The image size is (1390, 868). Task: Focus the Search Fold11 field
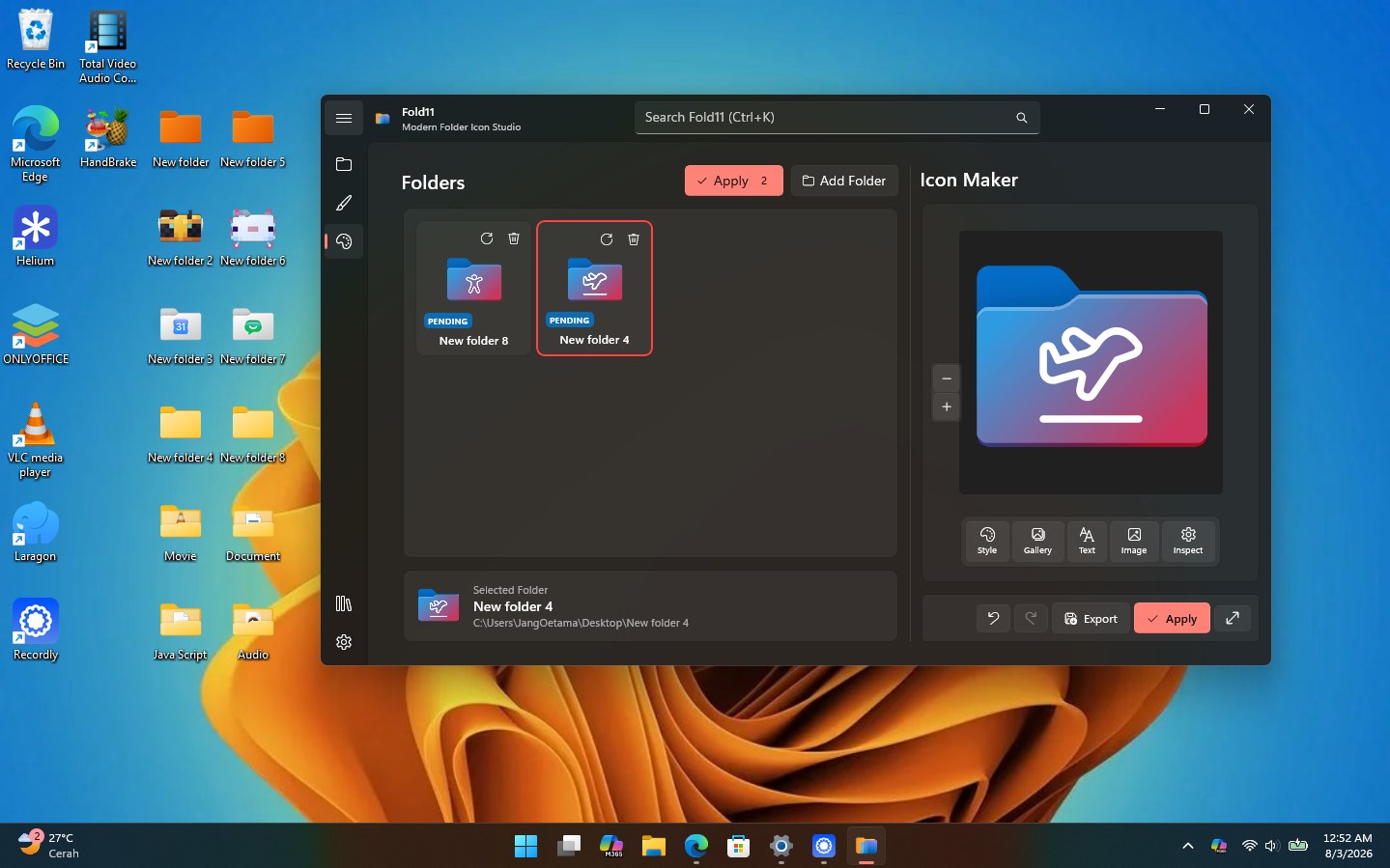[837, 118]
